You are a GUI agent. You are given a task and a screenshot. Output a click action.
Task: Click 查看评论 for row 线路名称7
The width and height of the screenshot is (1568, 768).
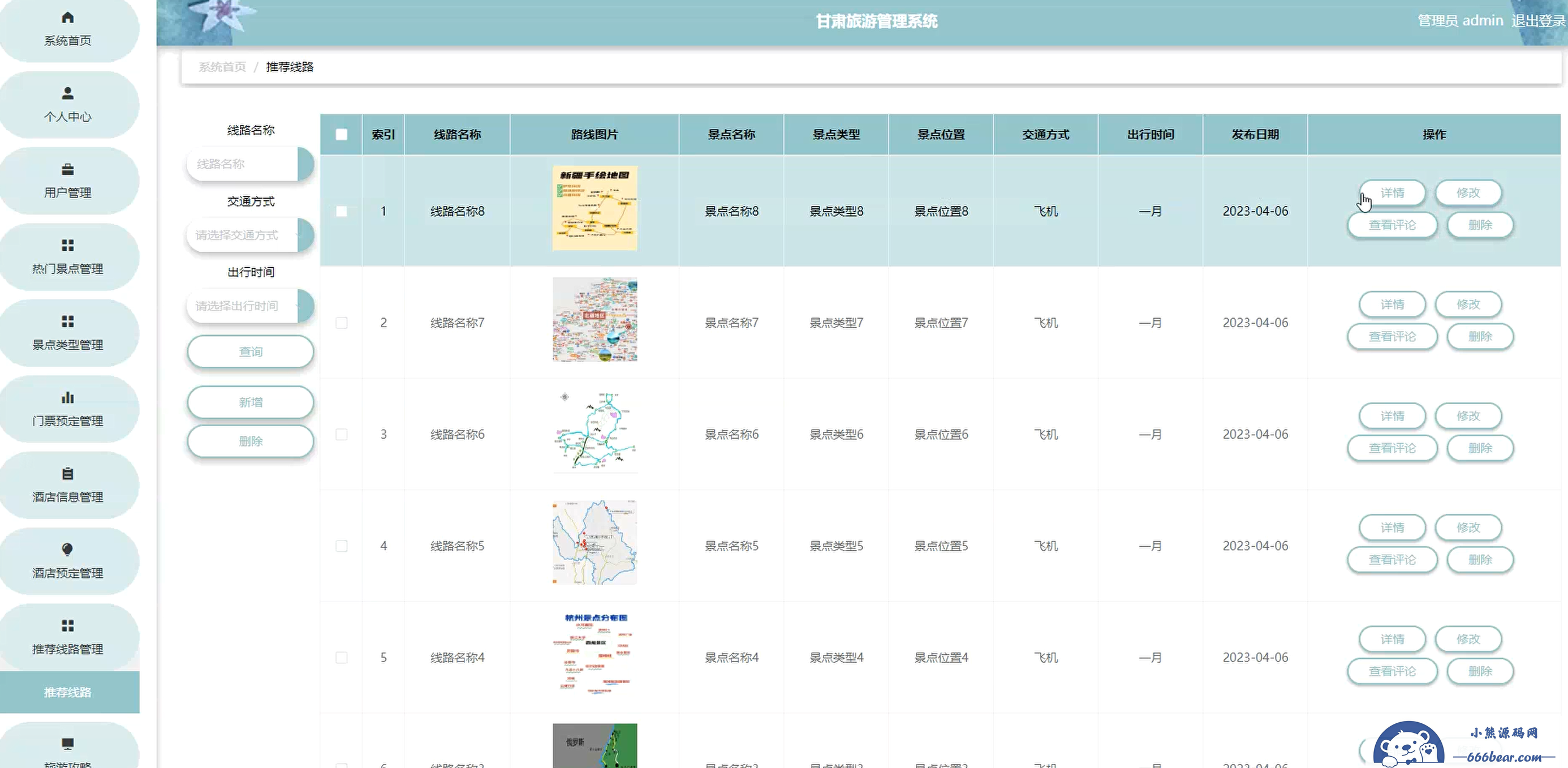click(x=1392, y=336)
